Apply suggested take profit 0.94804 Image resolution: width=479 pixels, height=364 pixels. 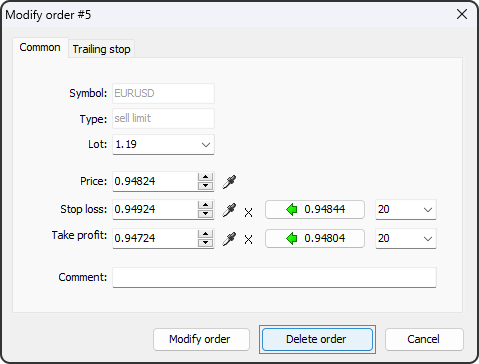[315, 238]
